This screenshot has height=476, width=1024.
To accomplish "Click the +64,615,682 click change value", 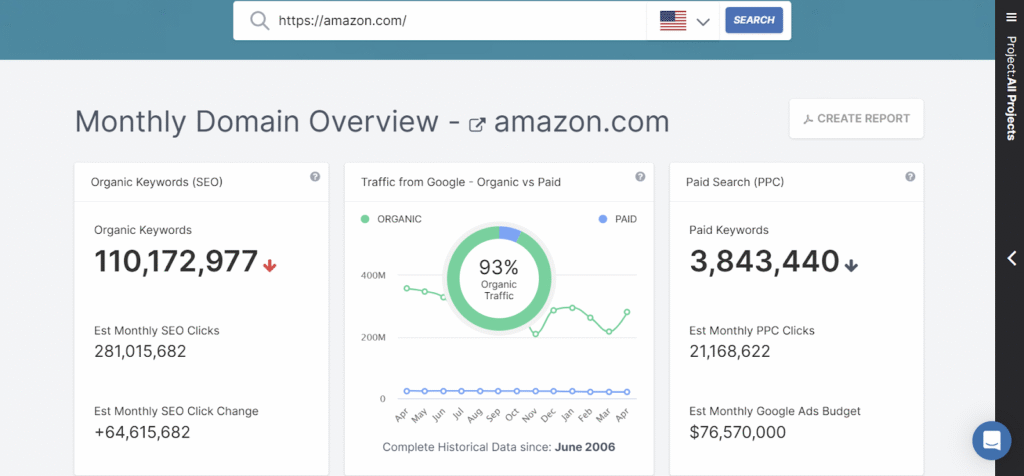I will tap(142, 432).
